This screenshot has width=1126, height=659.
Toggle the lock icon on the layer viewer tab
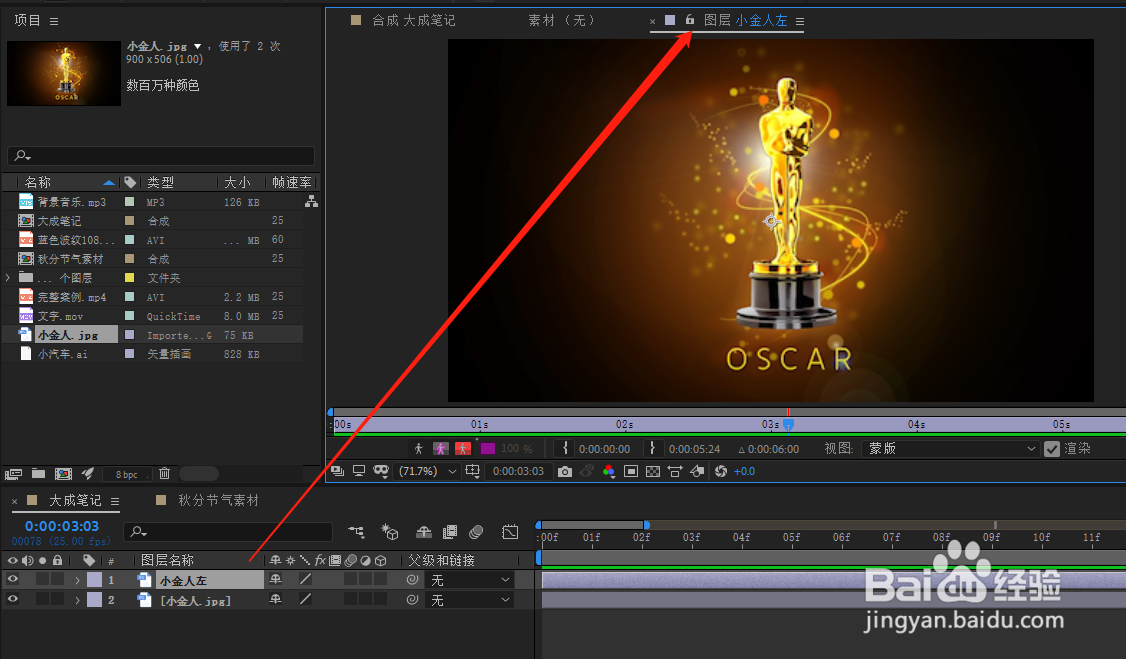click(x=689, y=19)
